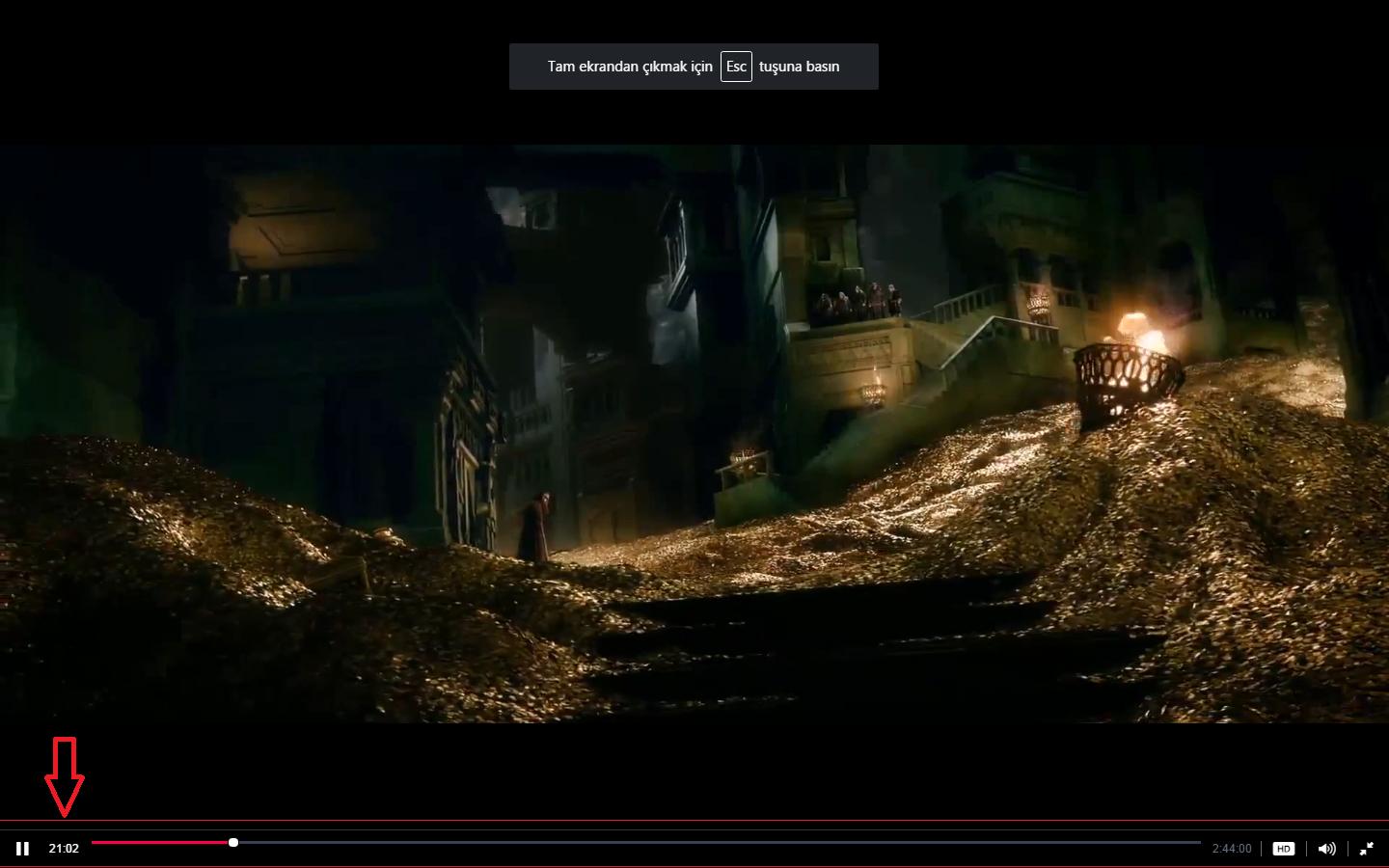
Task: Exit fullscreen using the shrink icon
Action: point(1367,849)
